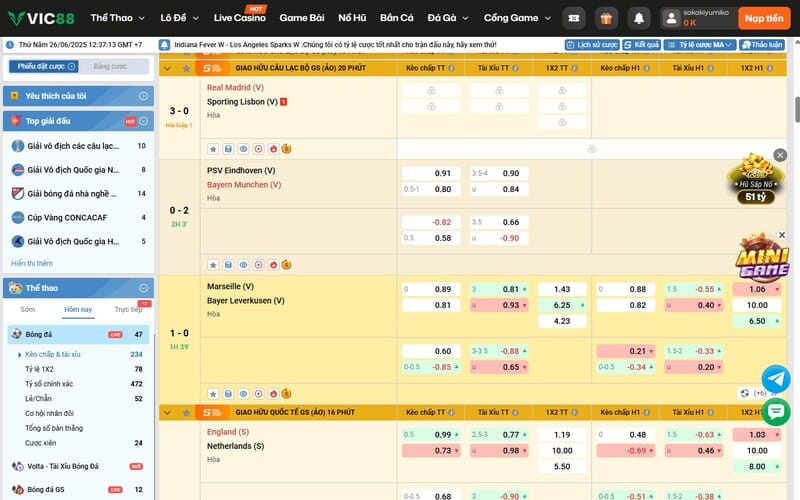
Task: Open Cúp Vàng CONCACAF league
Action: point(79,217)
